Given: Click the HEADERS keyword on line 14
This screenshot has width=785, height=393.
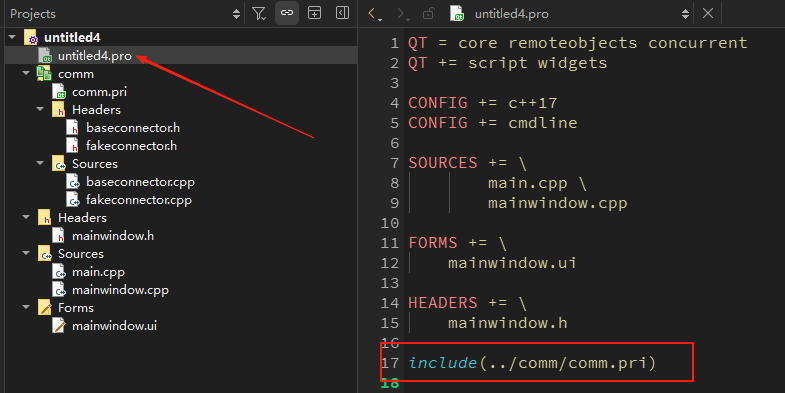Looking at the screenshot, I should tap(443, 303).
